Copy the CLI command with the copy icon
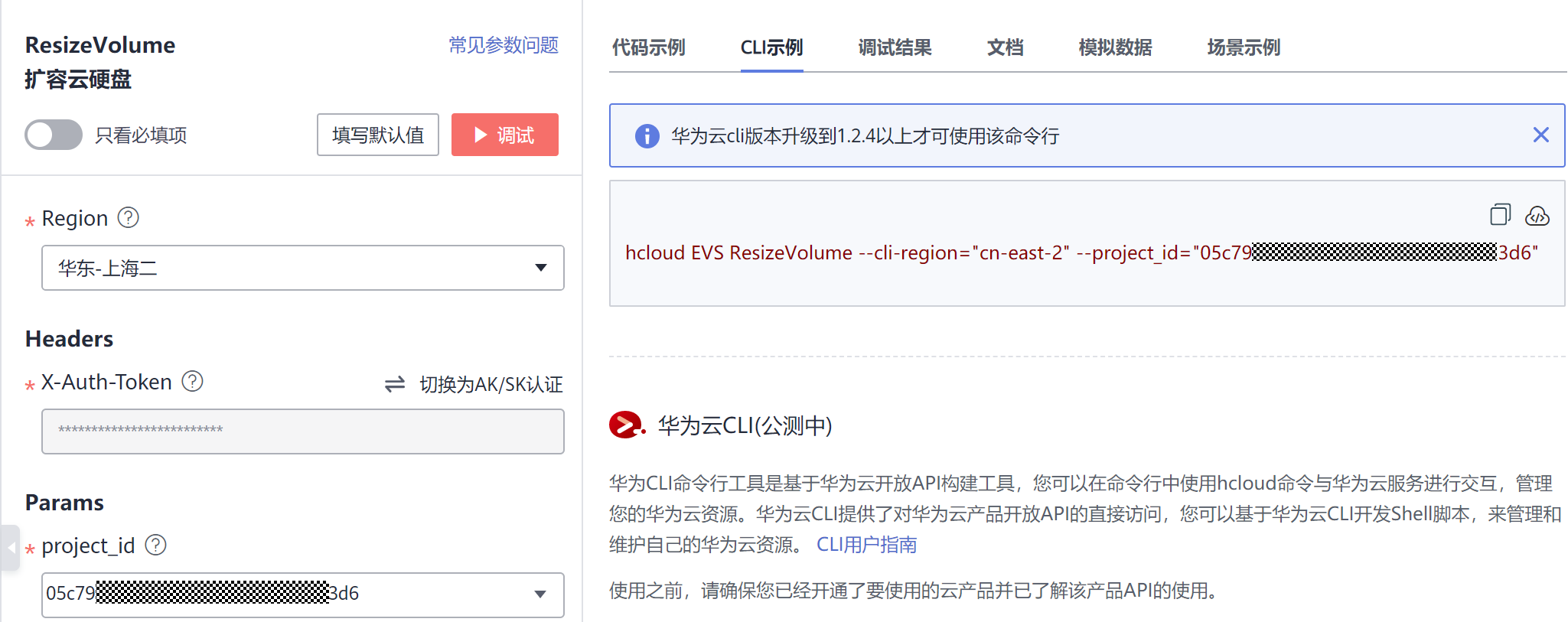 coord(1500,215)
